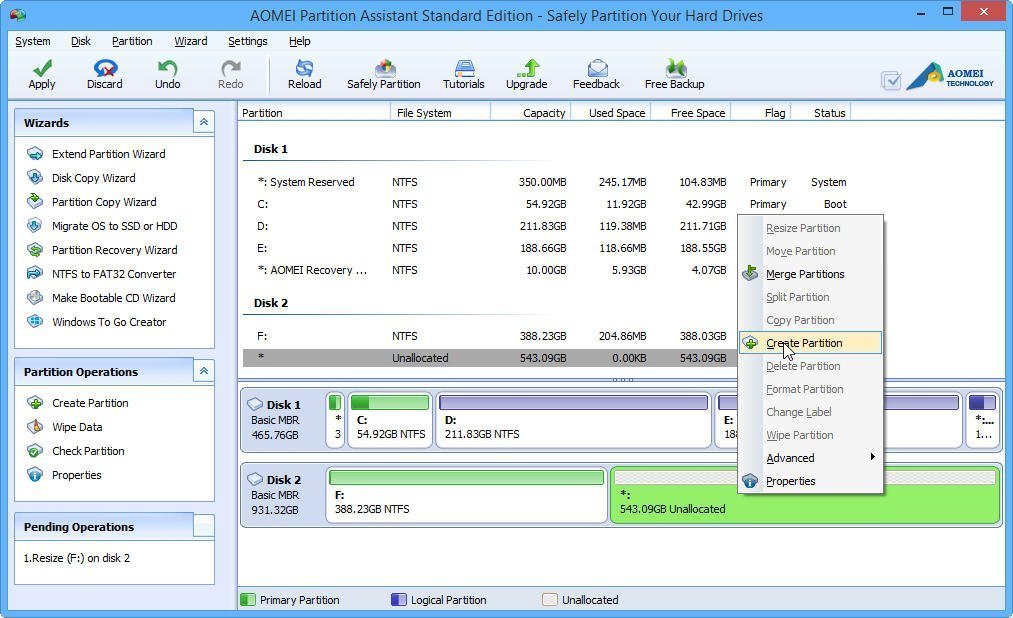Click the AOMEI Technology logo

click(x=950, y=77)
